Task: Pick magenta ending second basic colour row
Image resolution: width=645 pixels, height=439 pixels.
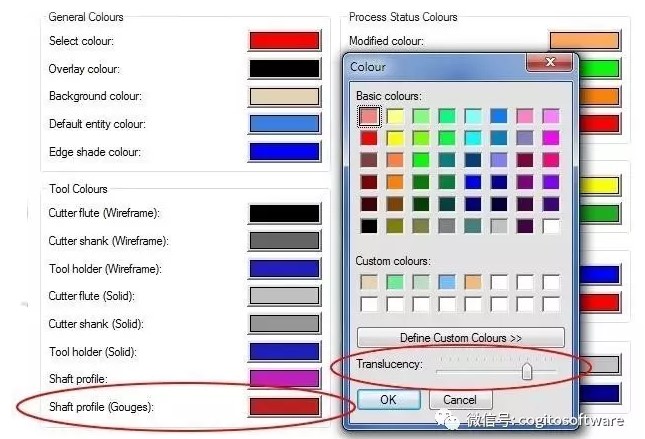Action: pos(551,138)
